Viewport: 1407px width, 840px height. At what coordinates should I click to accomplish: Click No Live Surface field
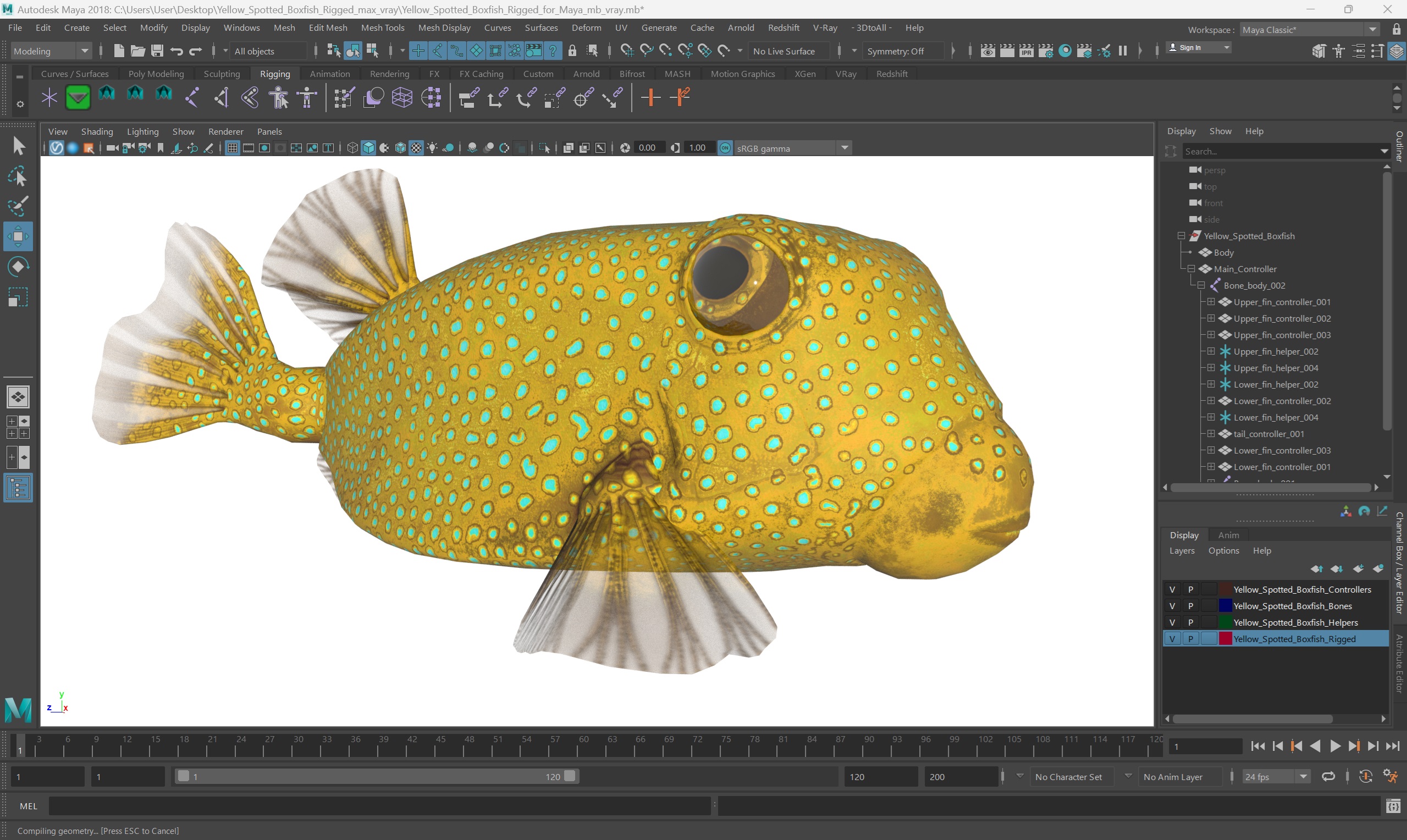coord(788,51)
